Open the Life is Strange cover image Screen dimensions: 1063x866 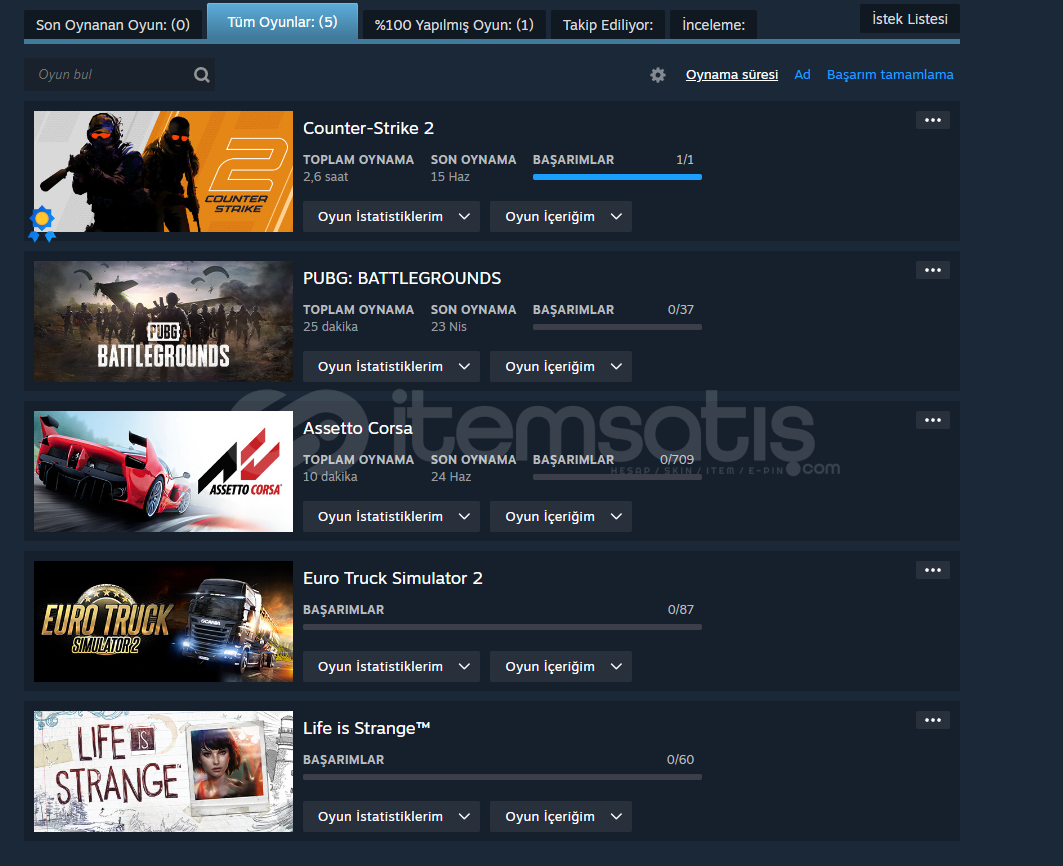[x=163, y=771]
